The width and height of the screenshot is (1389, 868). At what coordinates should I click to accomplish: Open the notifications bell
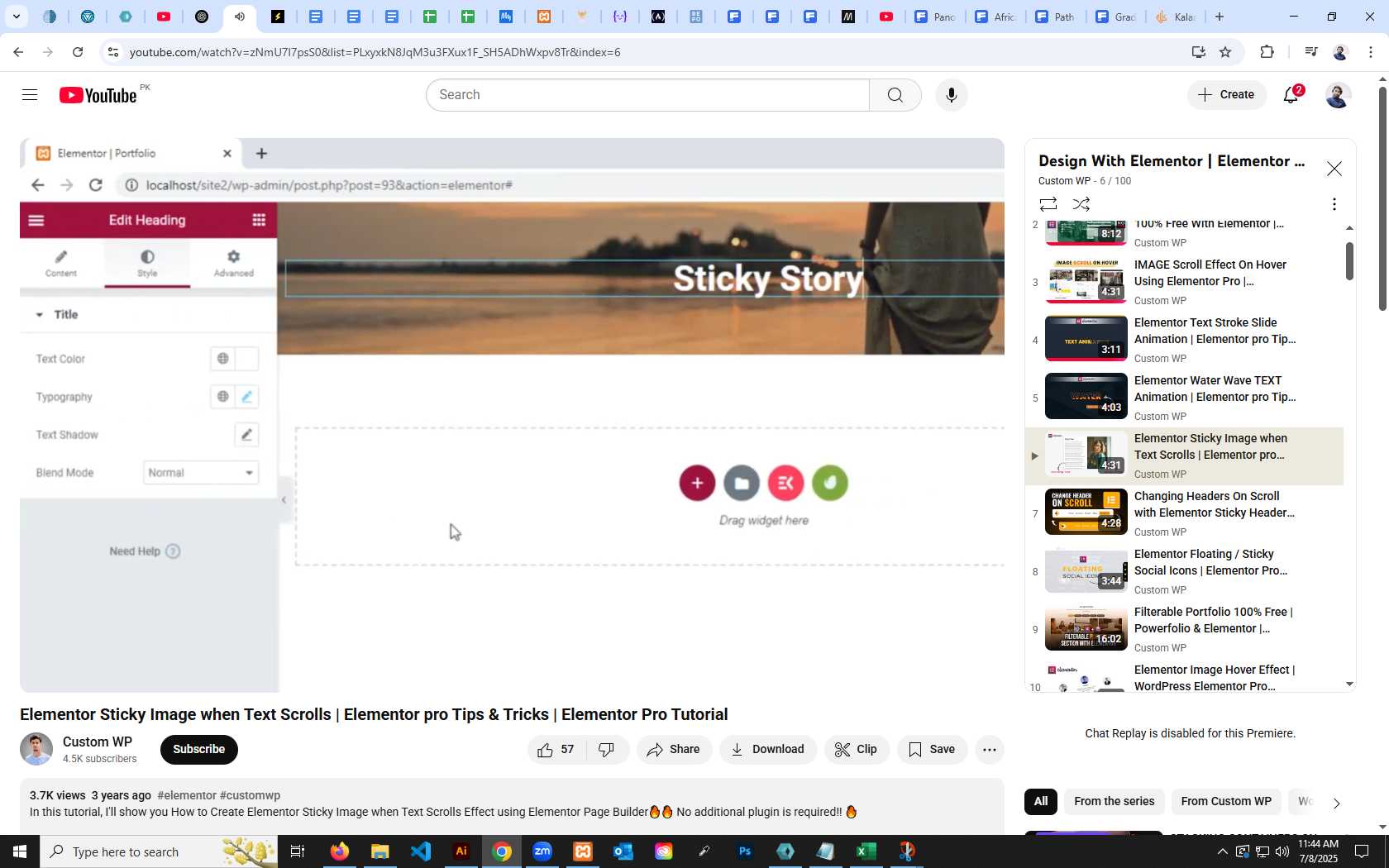coord(1291,95)
